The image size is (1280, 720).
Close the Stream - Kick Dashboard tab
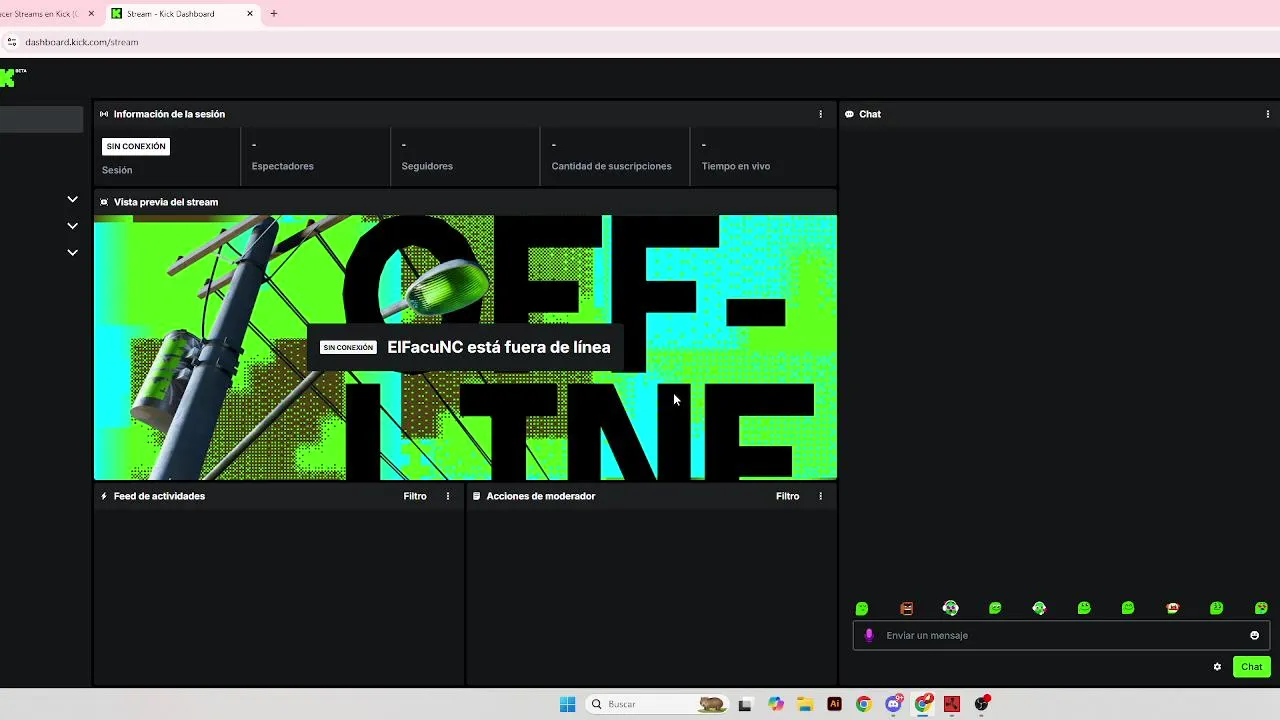pyautogui.click(x=249, y=14)
